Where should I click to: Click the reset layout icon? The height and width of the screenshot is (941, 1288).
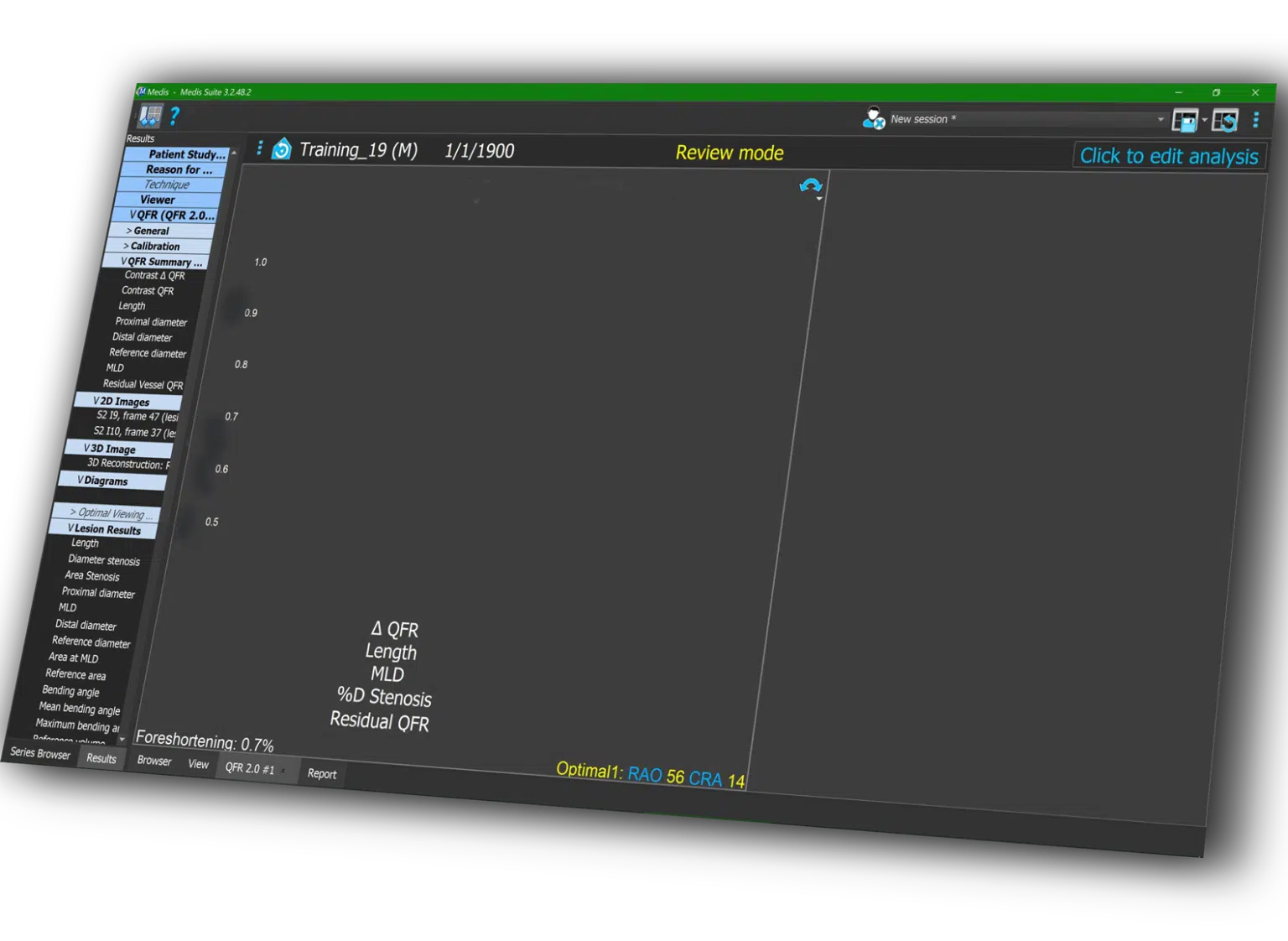[x=1225, y=121]
